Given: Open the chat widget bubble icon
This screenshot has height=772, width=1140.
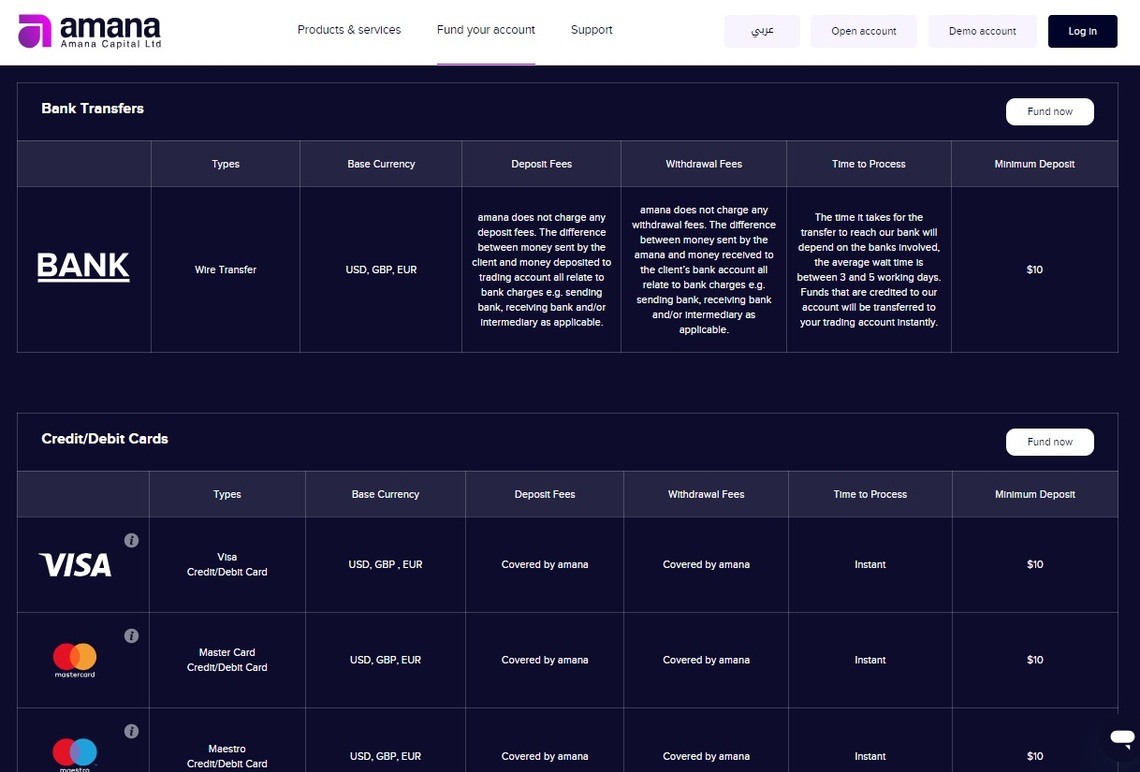Looking at the screenshot, I should click(1121, 738).
